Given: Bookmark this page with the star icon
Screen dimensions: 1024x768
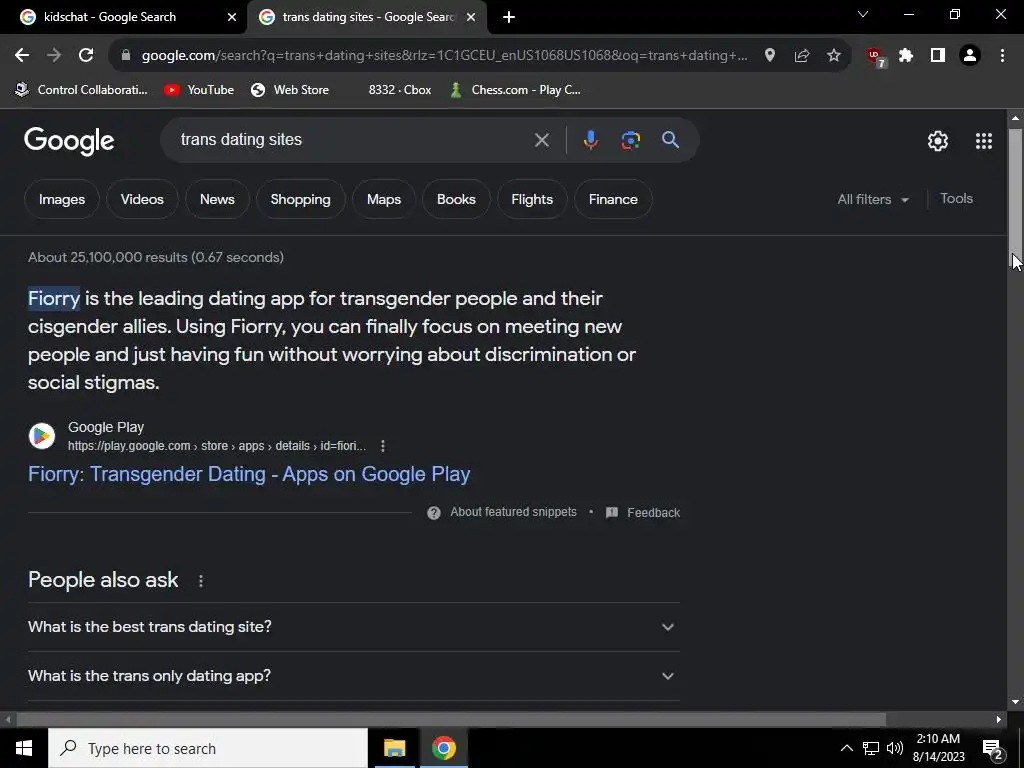Looking at the screenshot, I should pos(834,56).
